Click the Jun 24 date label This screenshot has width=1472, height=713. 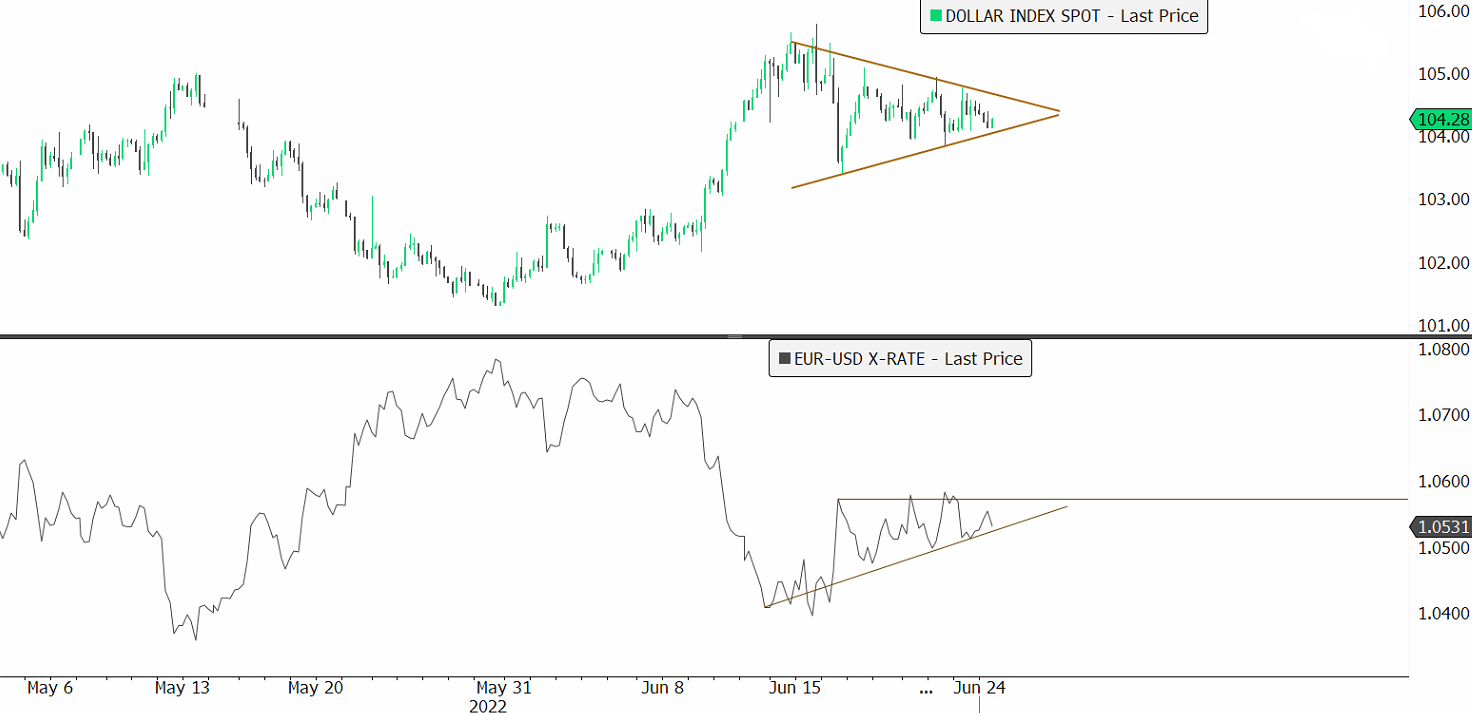coord(979,688)
